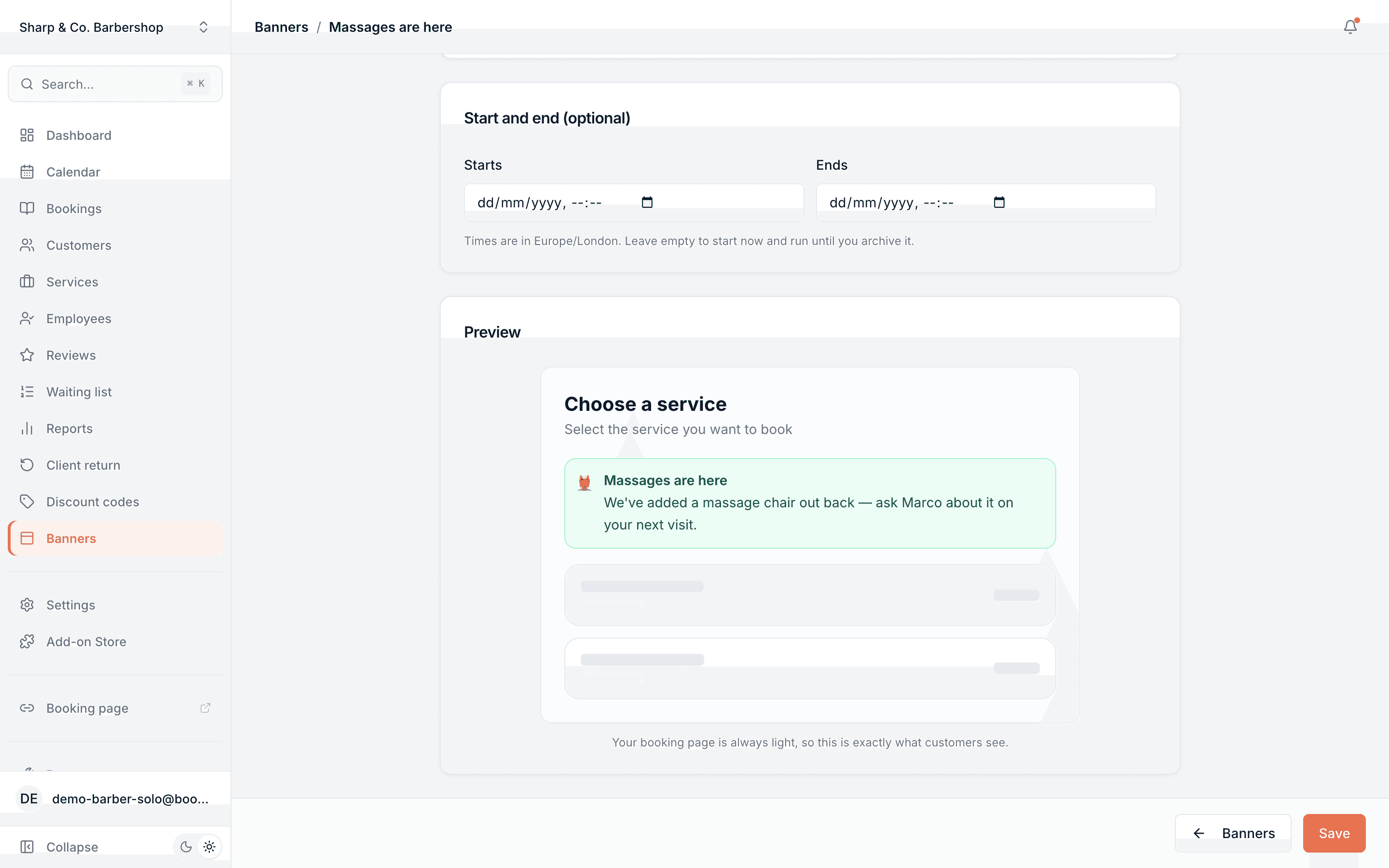Open Booking page external link

(115, 708)
